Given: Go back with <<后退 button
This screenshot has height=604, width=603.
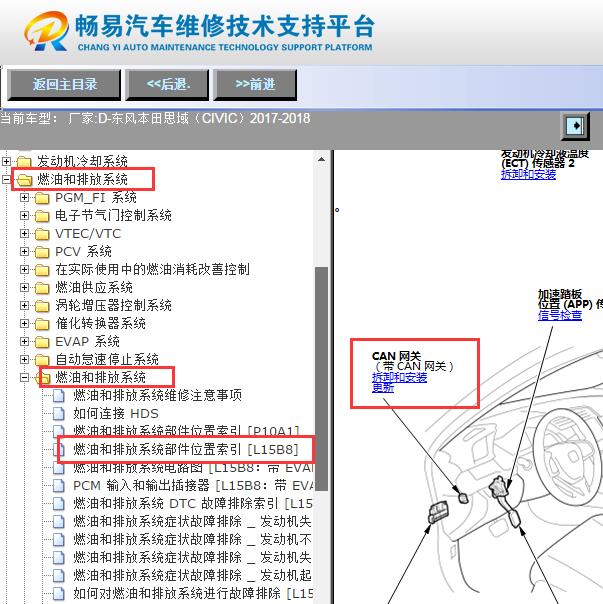Looking at the screenshot, I should pos(167,85).
